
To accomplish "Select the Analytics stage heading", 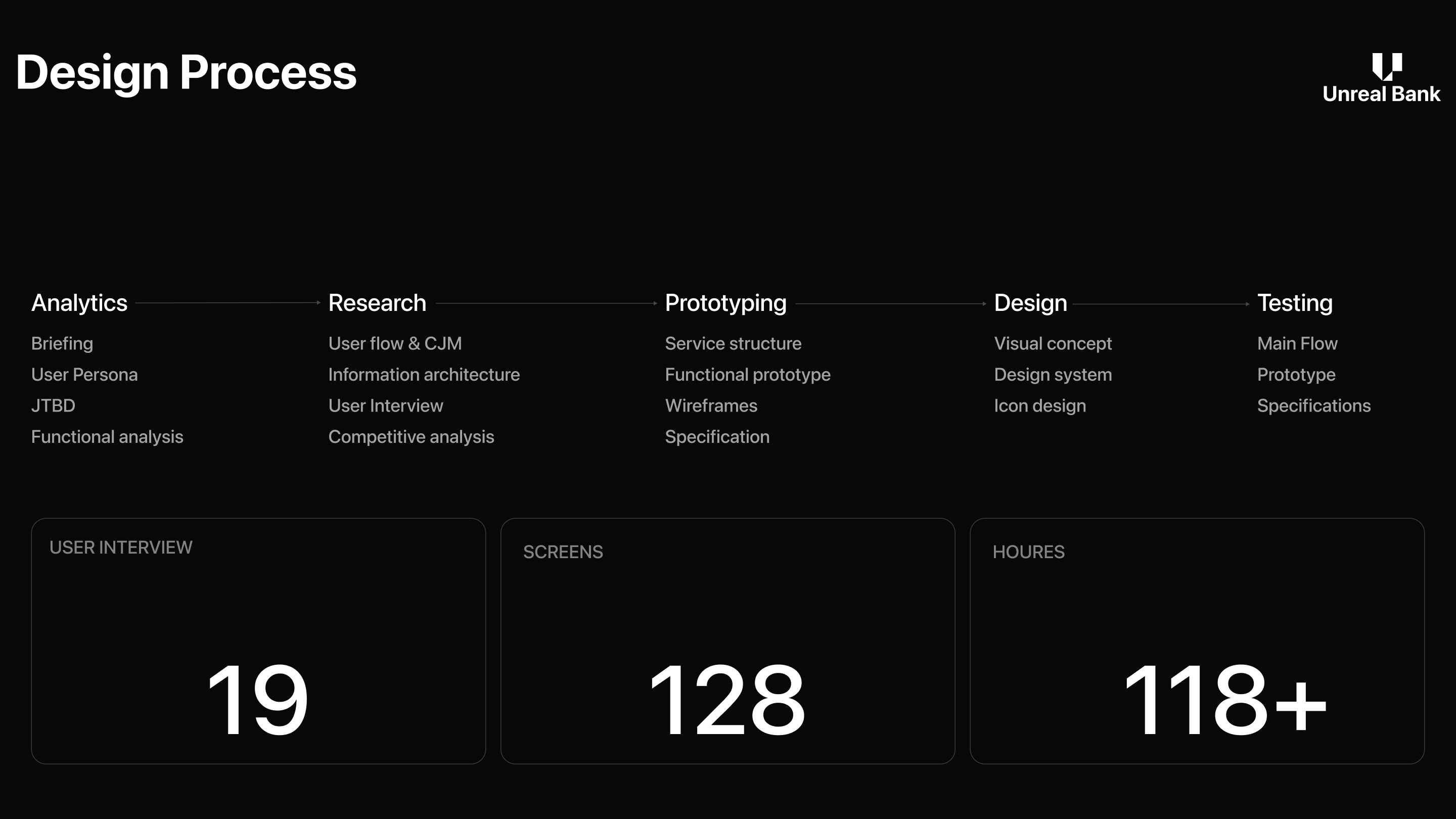I will pos(79,303).
